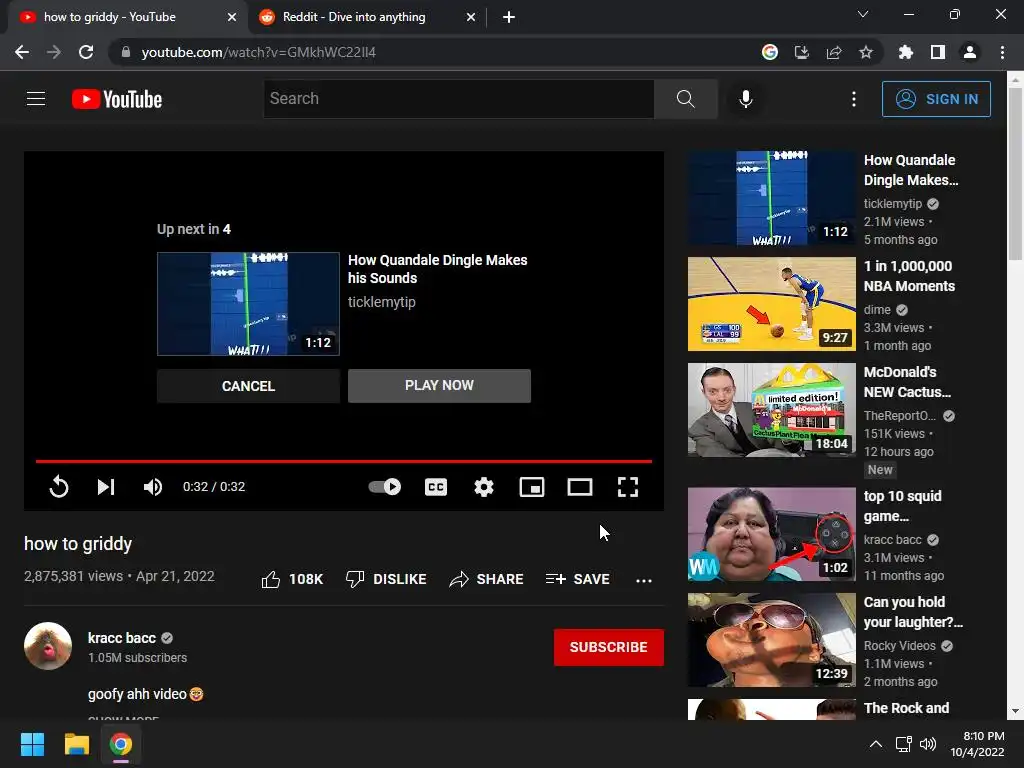Click ticklemytip channel name in sidebar
Viewport: 1024px width, 768px height.
(x=893, y=204)
